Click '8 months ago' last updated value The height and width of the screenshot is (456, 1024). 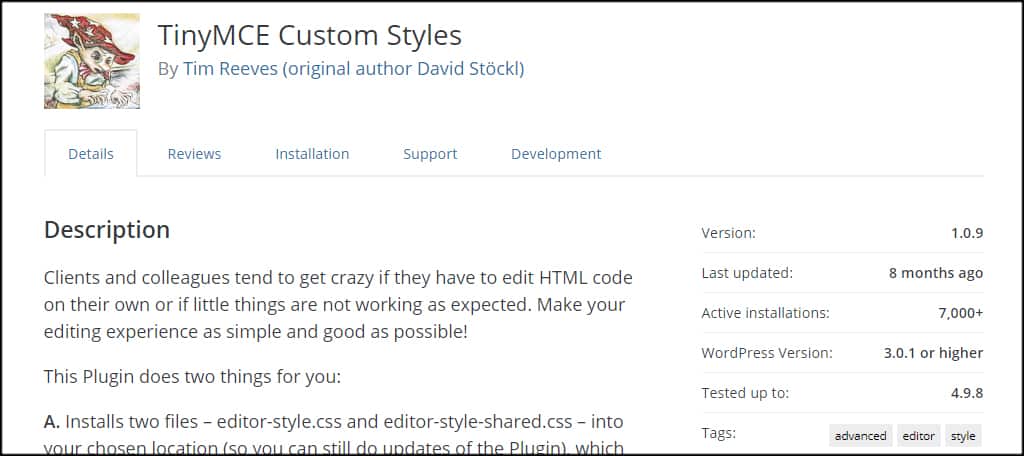pyautogui.click(x=936, y=273)
